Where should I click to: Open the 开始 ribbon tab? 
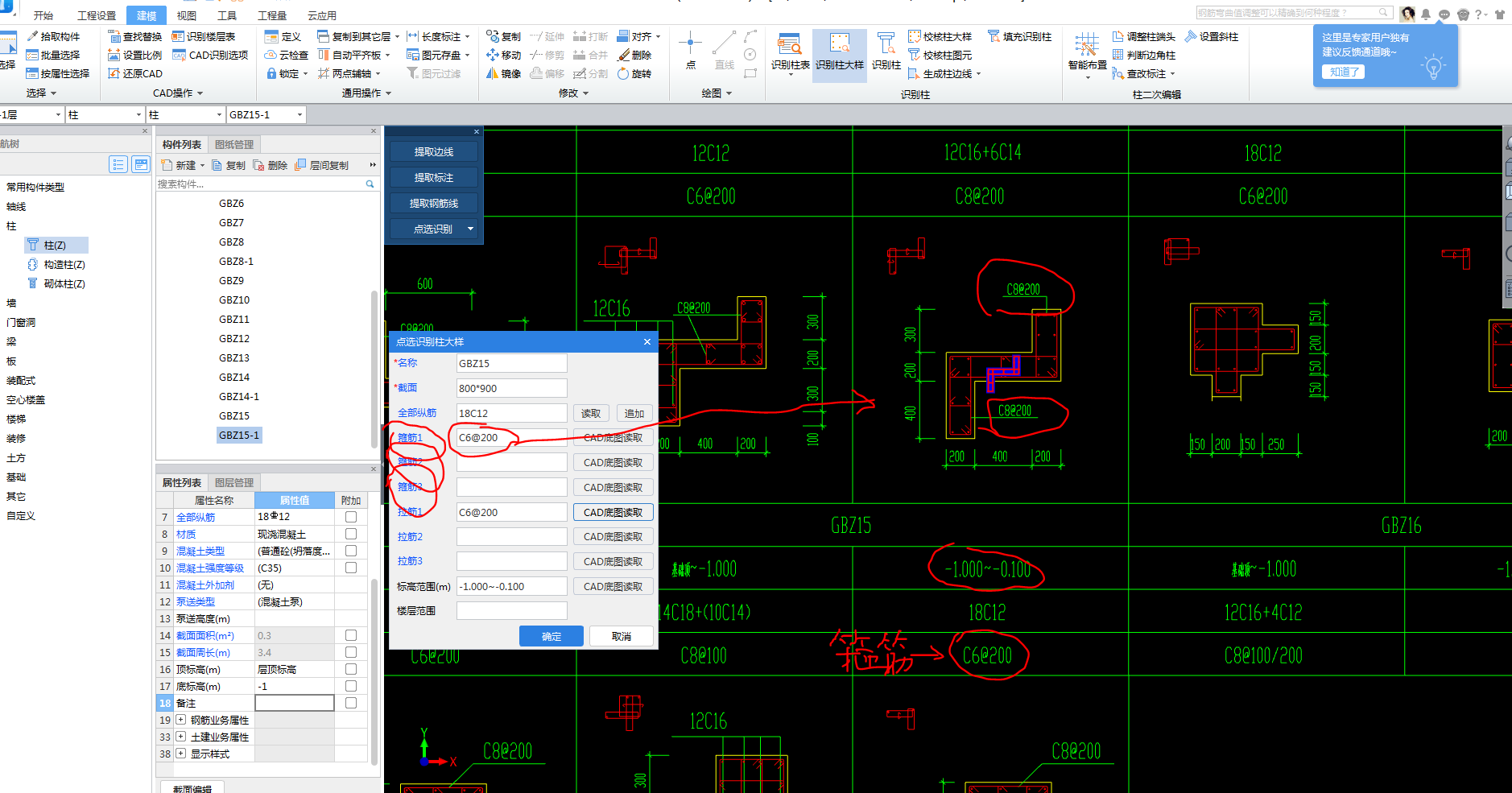(43, 15)
